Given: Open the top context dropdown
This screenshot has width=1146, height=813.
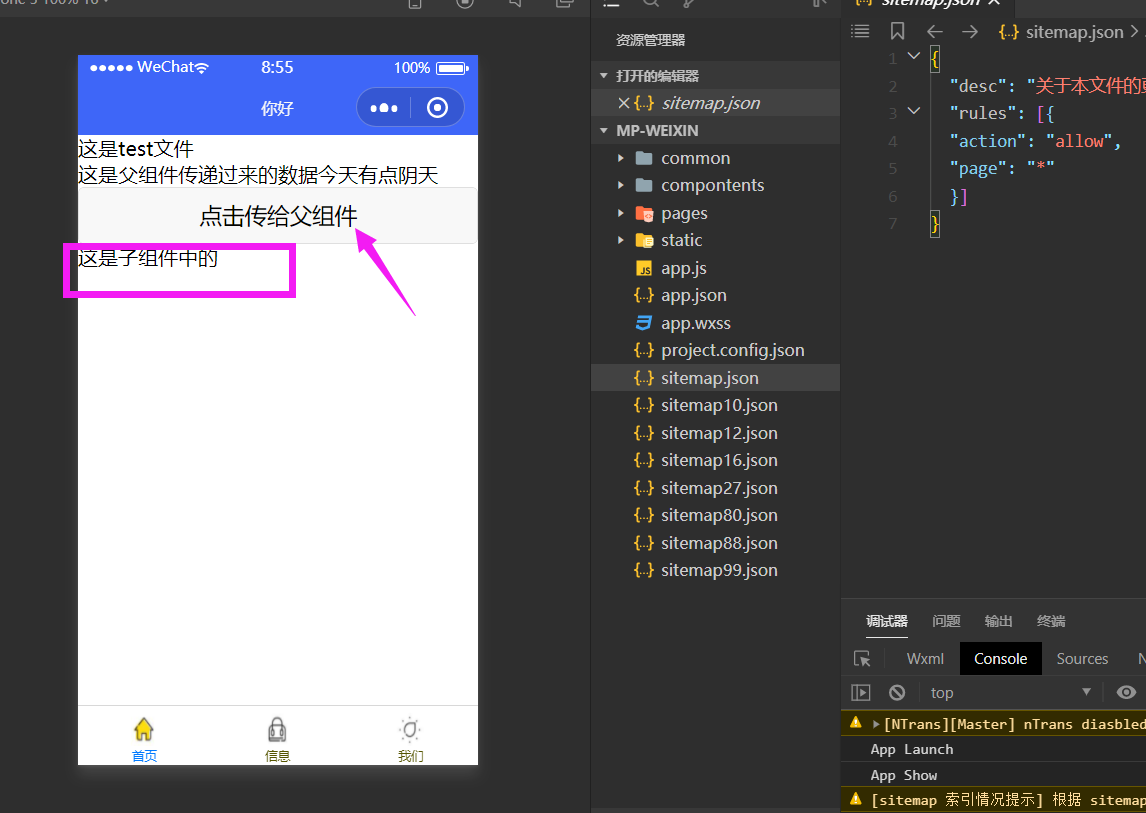Looking at the screenshot, I should click(x=1010, y=692).
